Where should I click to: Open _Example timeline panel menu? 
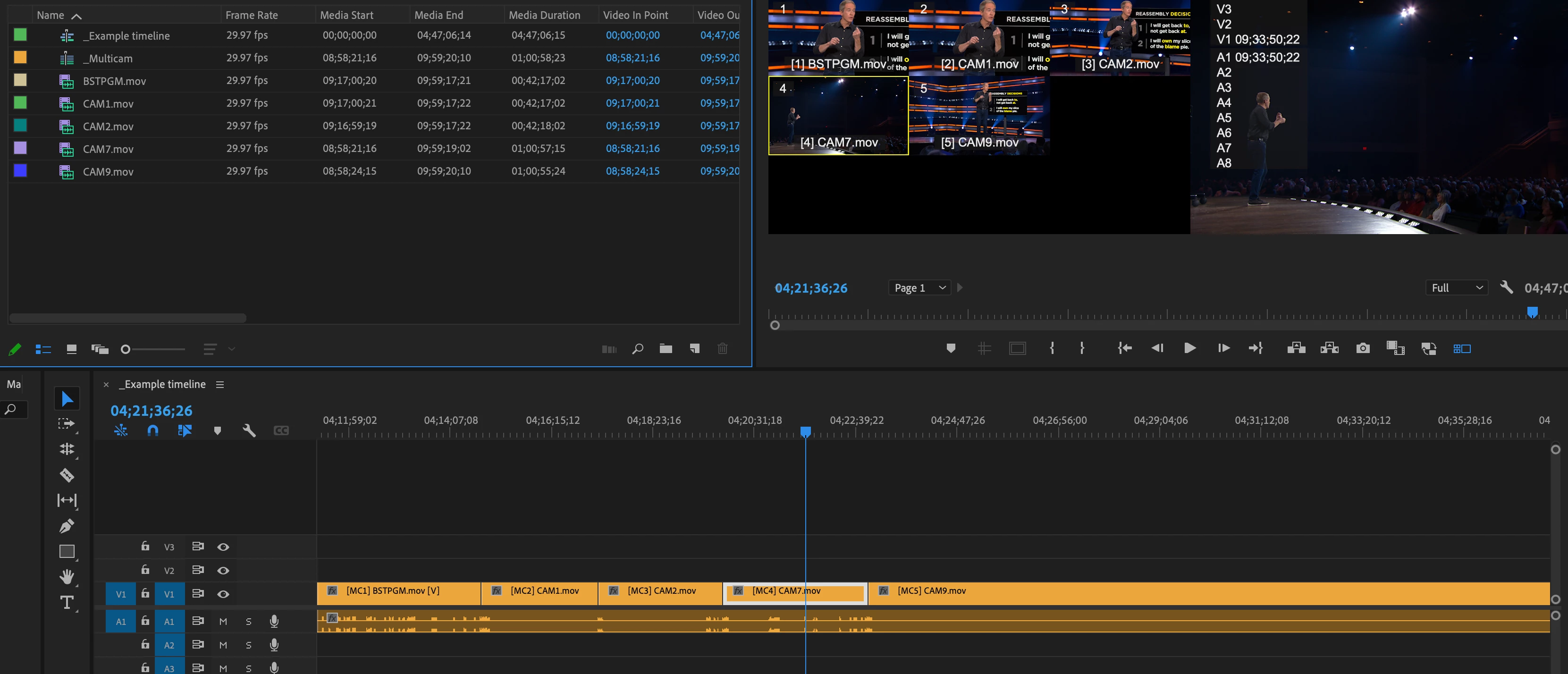(220, 385)
